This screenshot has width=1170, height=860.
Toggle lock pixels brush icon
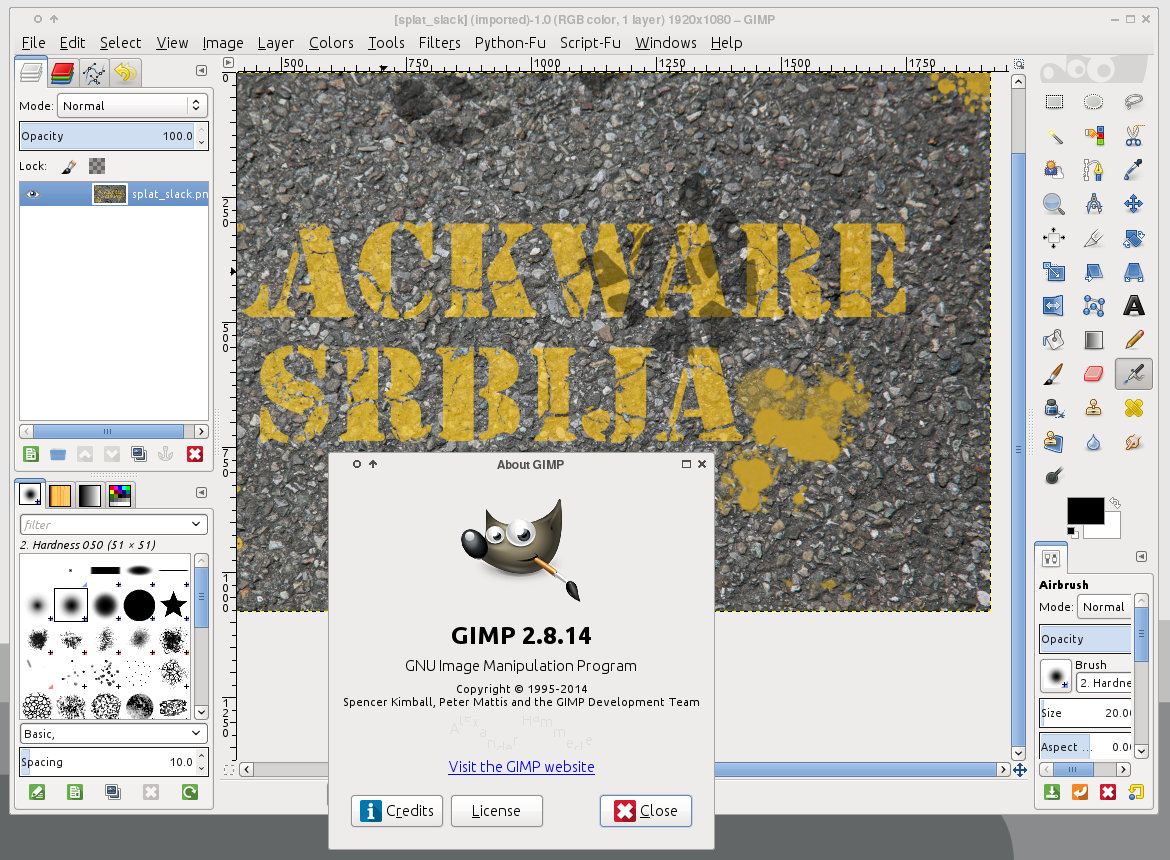pos(69,166)
